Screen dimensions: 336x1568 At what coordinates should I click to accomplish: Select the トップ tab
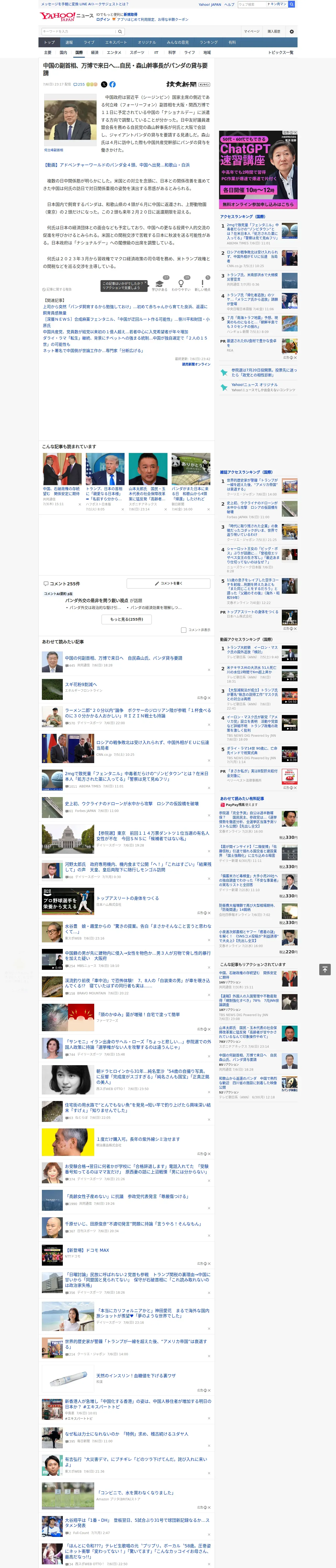49,43
